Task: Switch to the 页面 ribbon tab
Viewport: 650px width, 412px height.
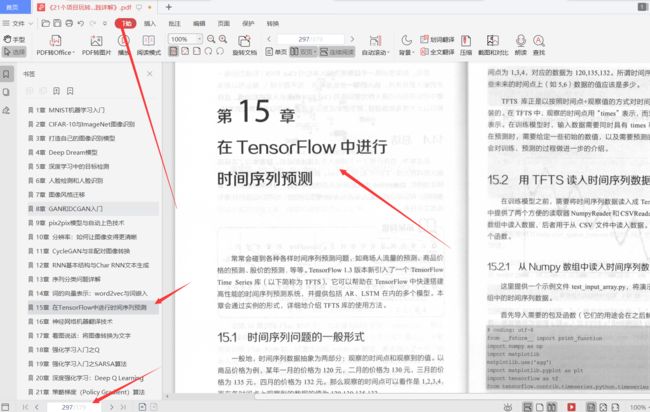Action: pyautogui.click(x=224, y=24)
